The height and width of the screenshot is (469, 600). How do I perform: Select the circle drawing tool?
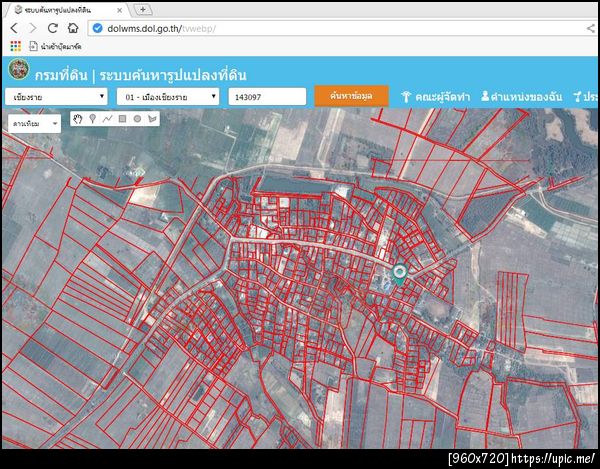pyautogui.click(x=137, y=119)
